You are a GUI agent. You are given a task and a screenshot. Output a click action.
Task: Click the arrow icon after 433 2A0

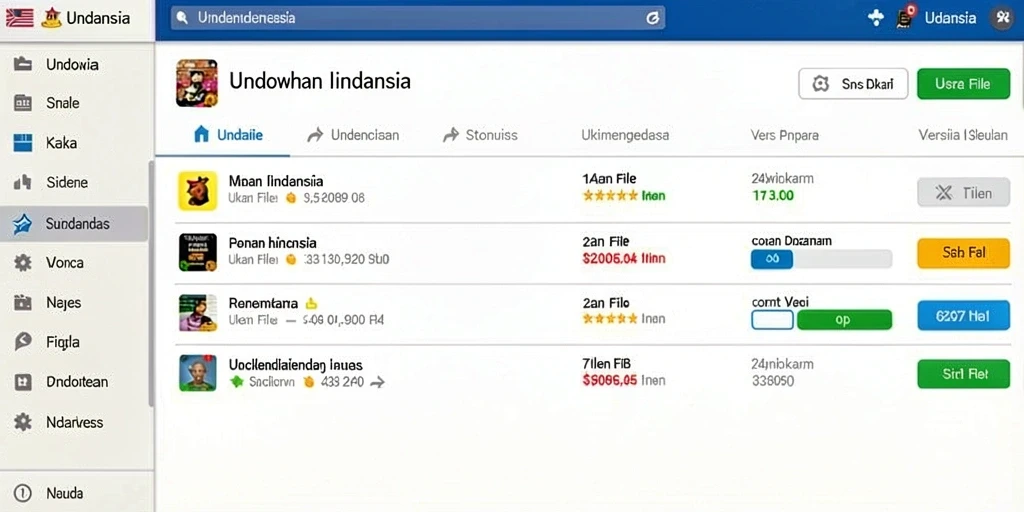[x=377, y=383]
